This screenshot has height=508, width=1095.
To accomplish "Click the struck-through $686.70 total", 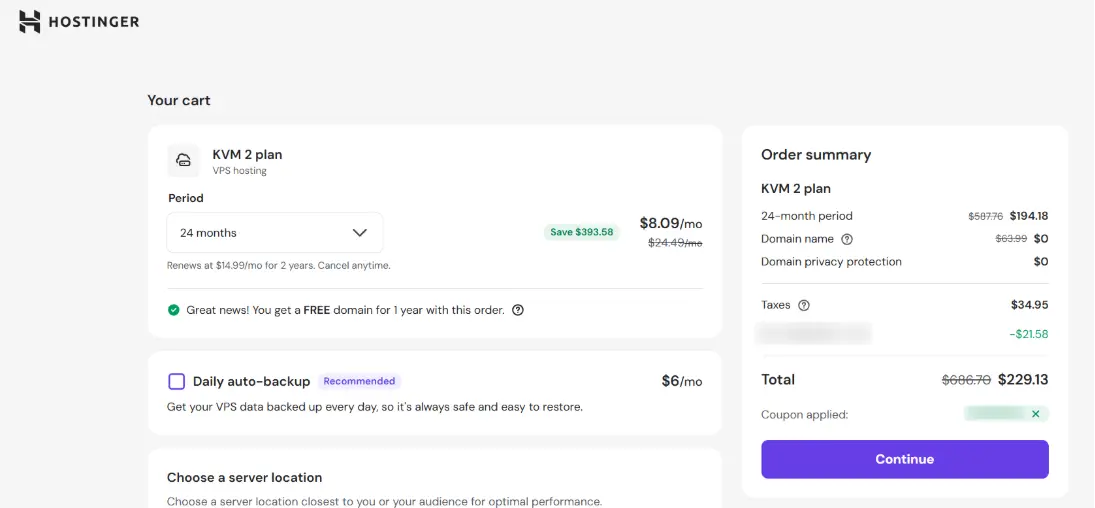I will pos(966,380).
